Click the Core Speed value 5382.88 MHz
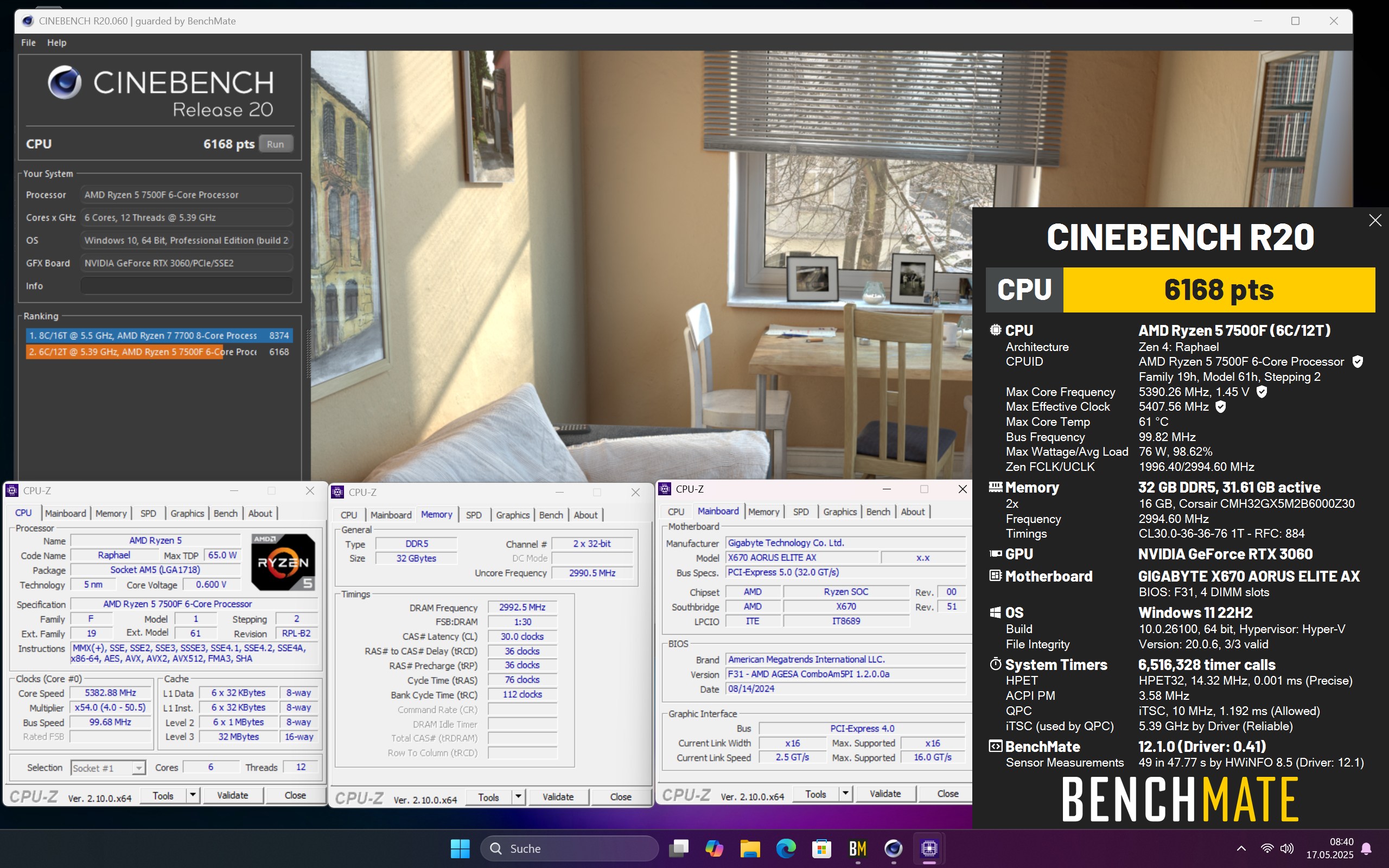The image size is (1389, 868). click(x=110, y=693)
